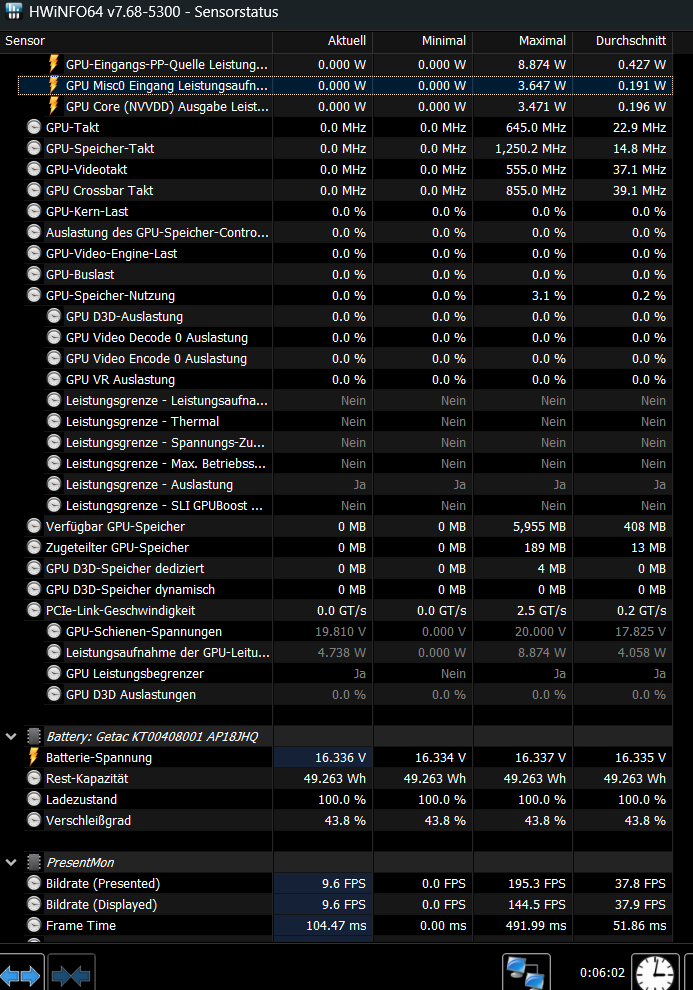Collapse the PresentMon section chevron
Image resolution: width=693 pixels, height=990 pixels.
pyautogui.click(x=10, y=862)
